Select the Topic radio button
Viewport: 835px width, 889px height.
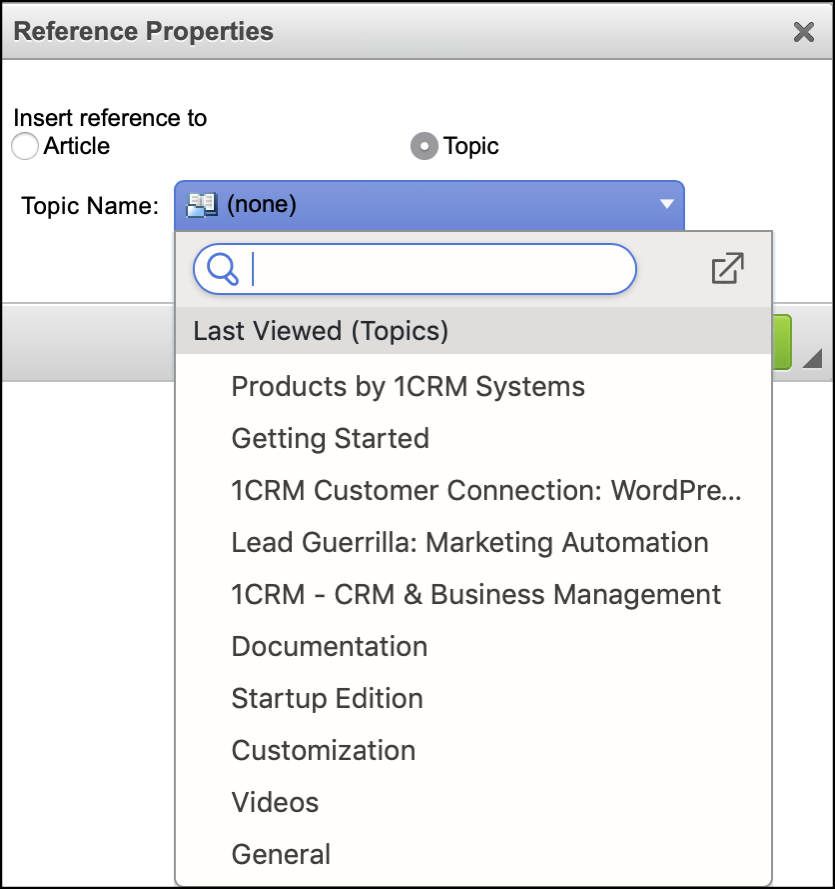coord(424,146)
